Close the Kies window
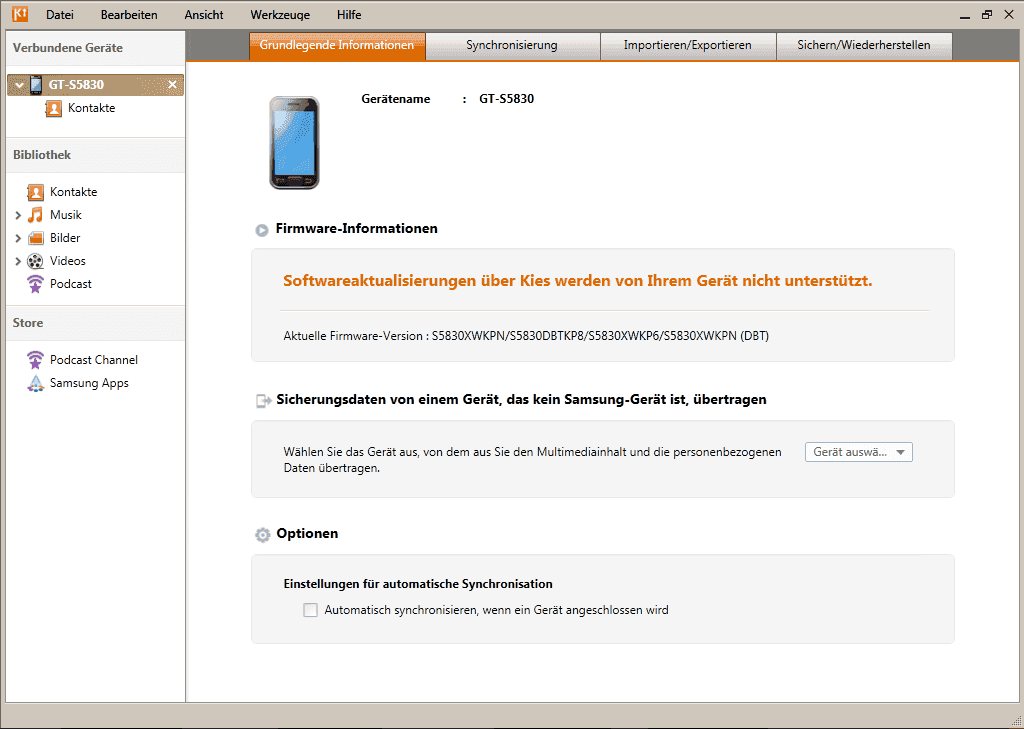 point(1009,14)
